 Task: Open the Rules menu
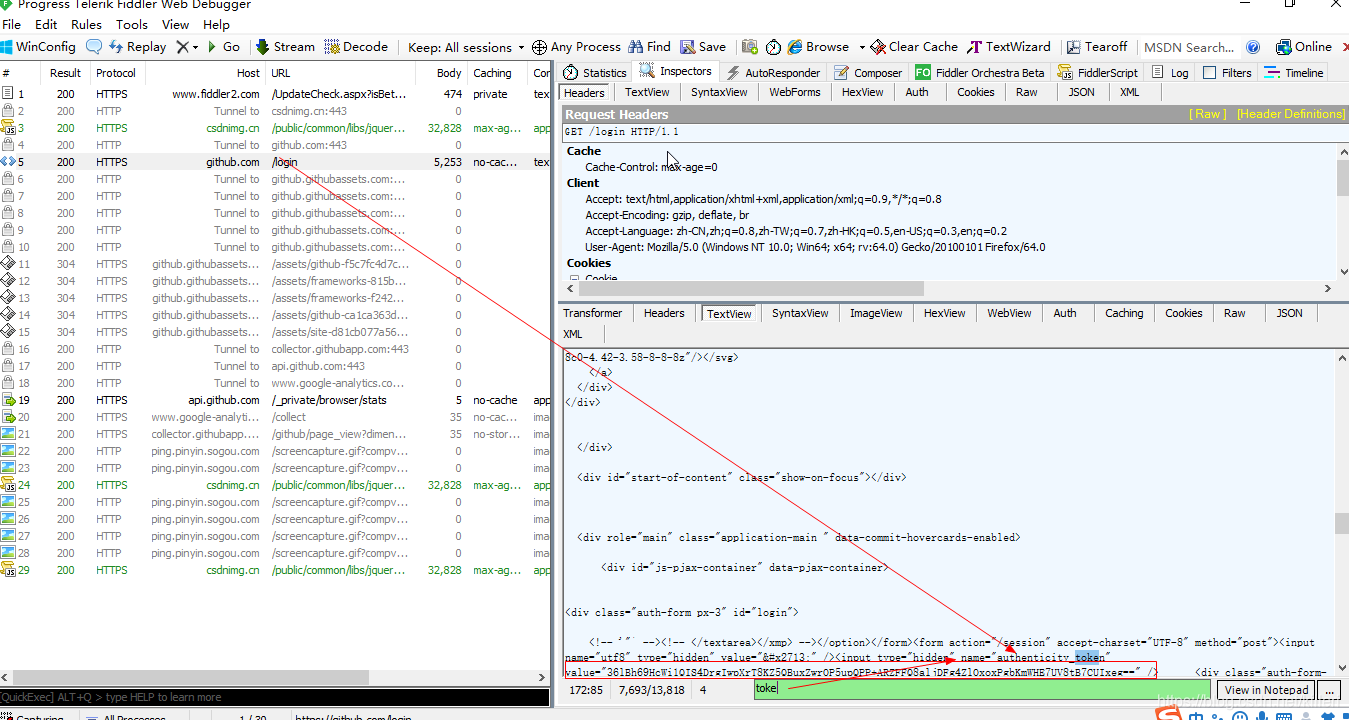click(86, 24)
